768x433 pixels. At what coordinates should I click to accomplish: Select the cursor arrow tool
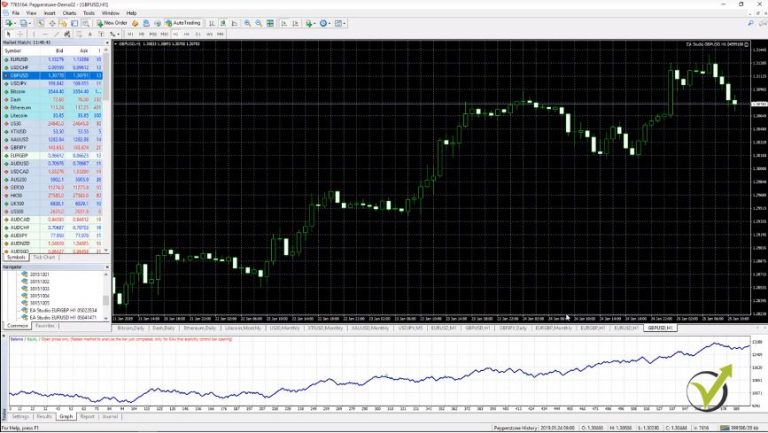pyautogui.click(x=8, y=33)
